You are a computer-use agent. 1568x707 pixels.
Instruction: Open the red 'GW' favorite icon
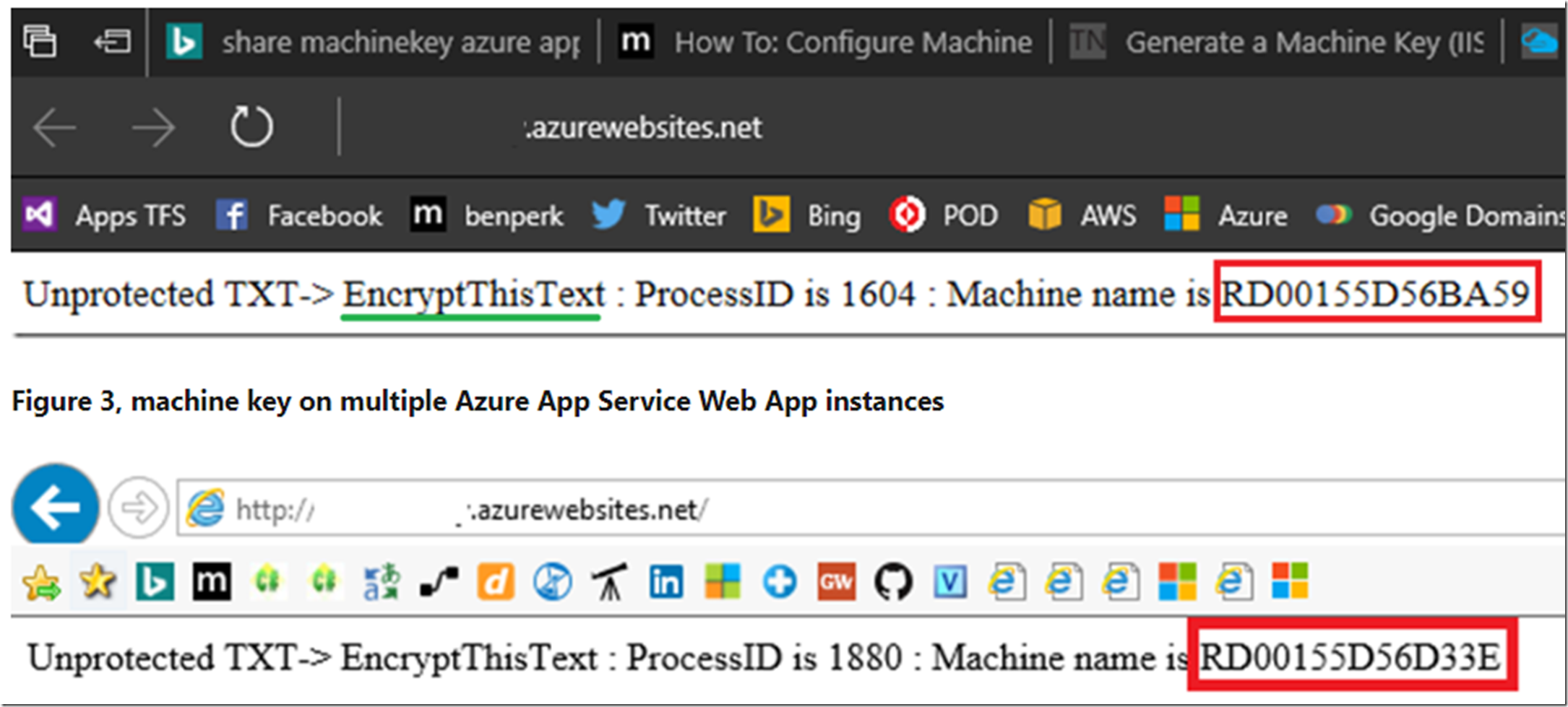coord(837,581)
